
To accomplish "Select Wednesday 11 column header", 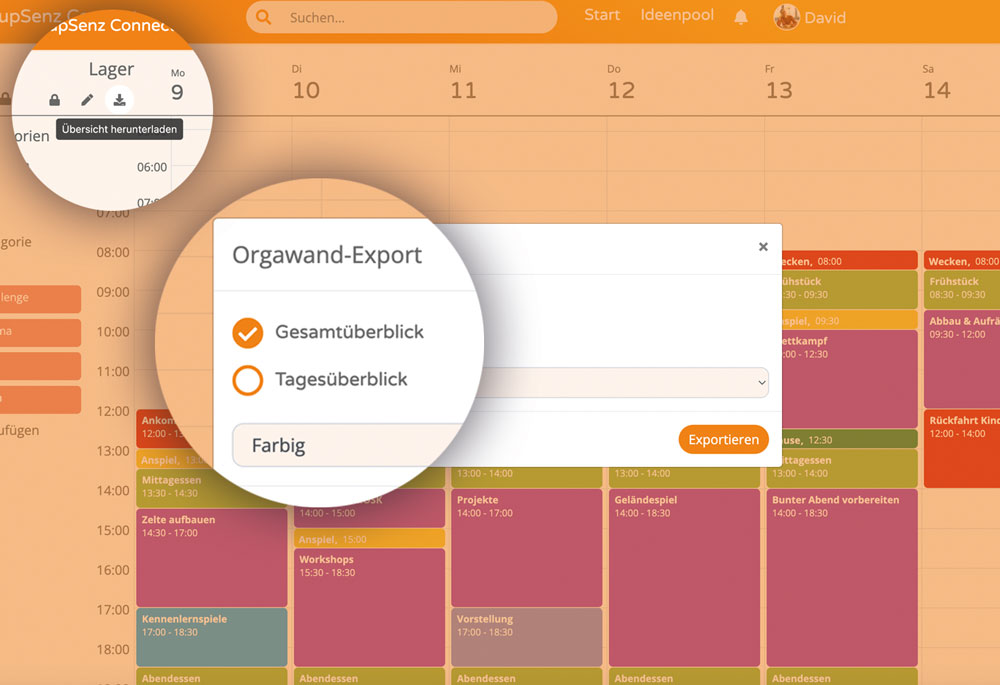I will pos(463,83).
